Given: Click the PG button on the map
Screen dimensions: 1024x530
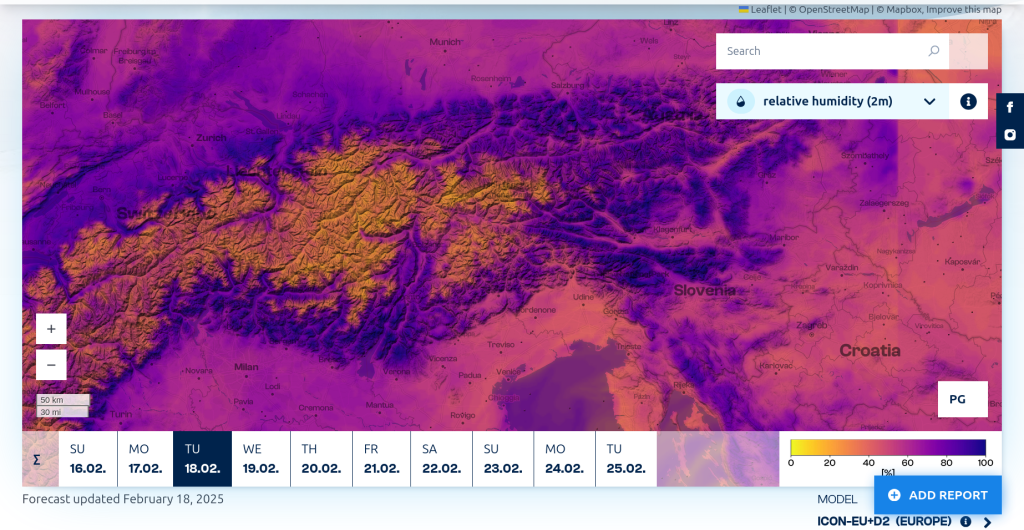Looking at the screenshot, I should 963,399.
